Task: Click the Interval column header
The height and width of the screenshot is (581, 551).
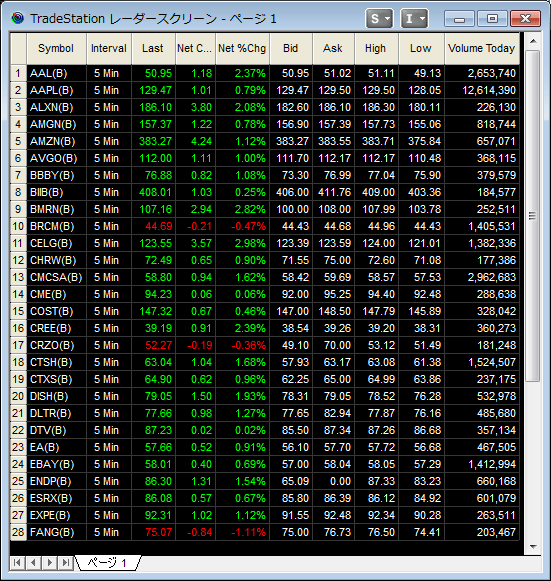Action: (x=109, y=49)
